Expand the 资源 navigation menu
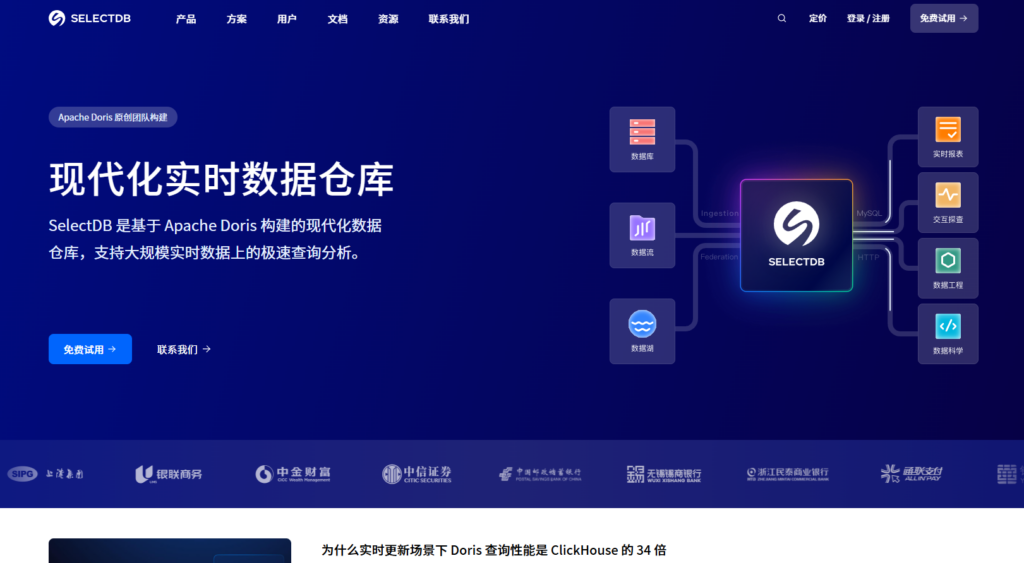The width and height of the screenshot is (1024, 563). click(388, 19)
